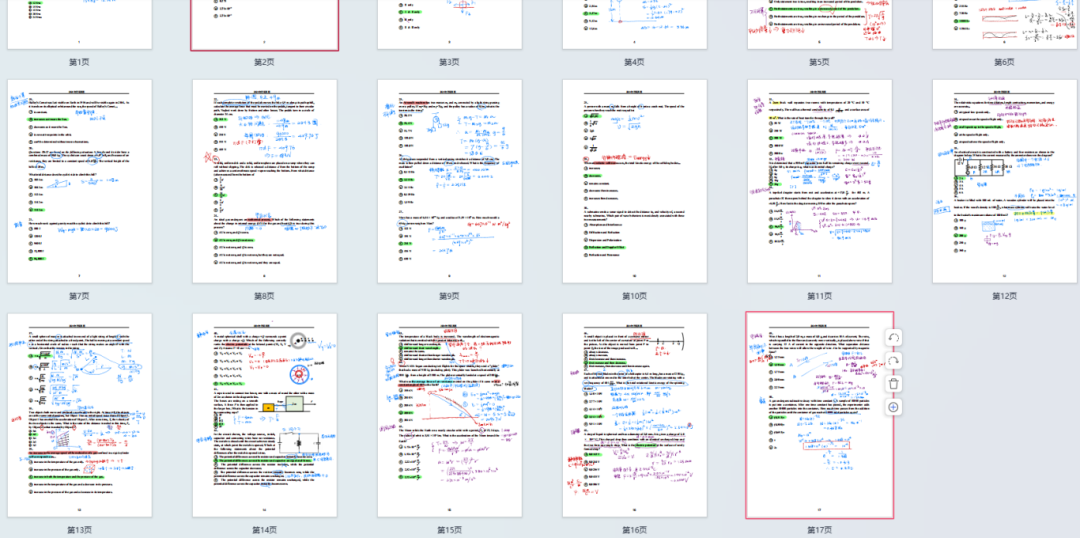Select the page 1 thumbnail

tap(79, 24)
